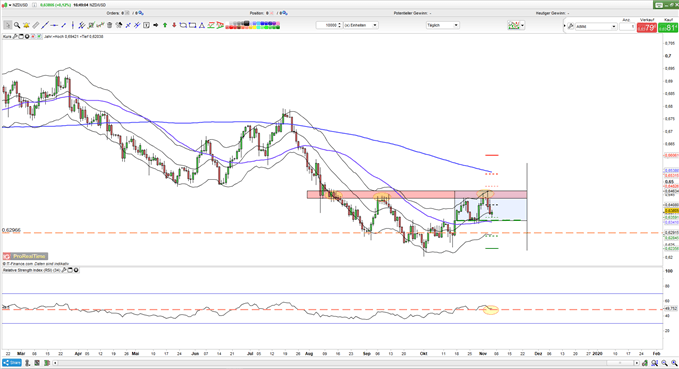679x369 pixels.
Task: Click the green Kauf buy button
Action: point(668,28)
